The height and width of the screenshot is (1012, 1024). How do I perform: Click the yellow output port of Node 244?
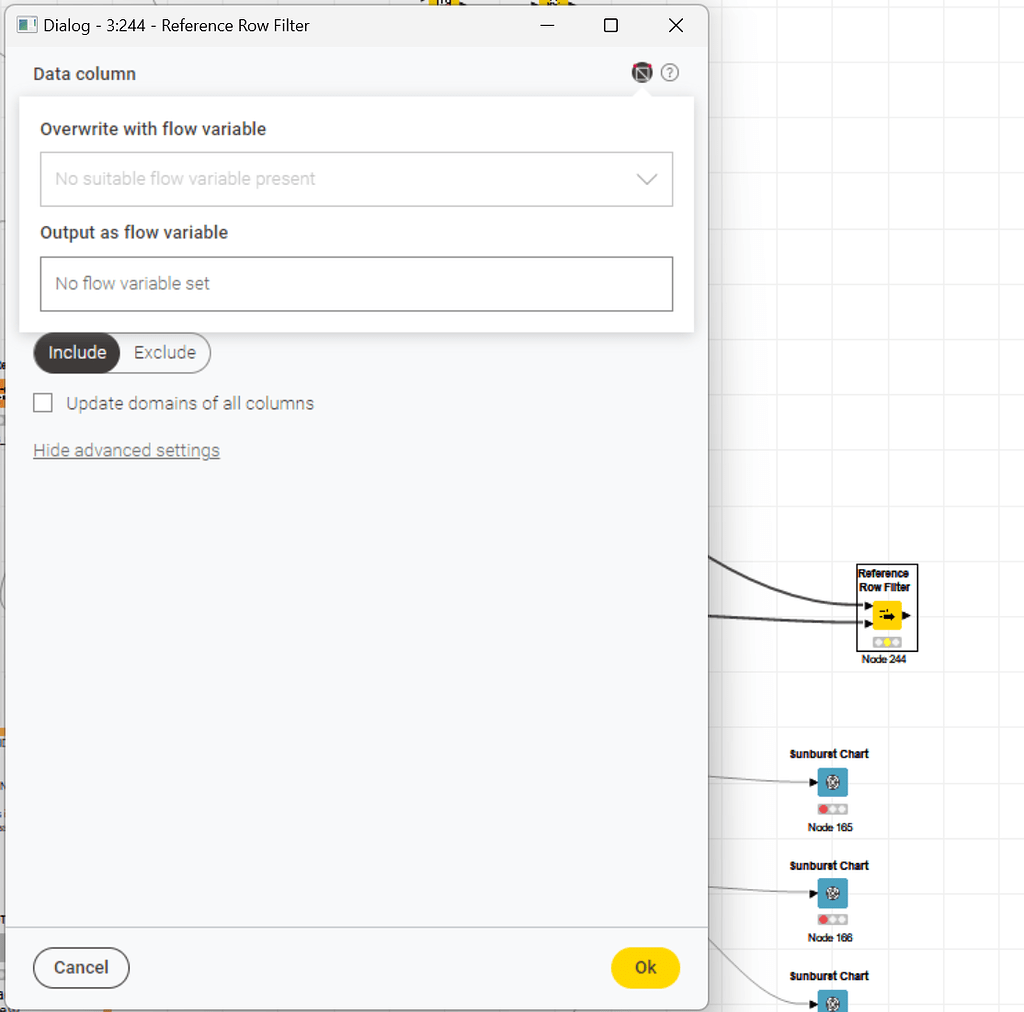point(907,616)
